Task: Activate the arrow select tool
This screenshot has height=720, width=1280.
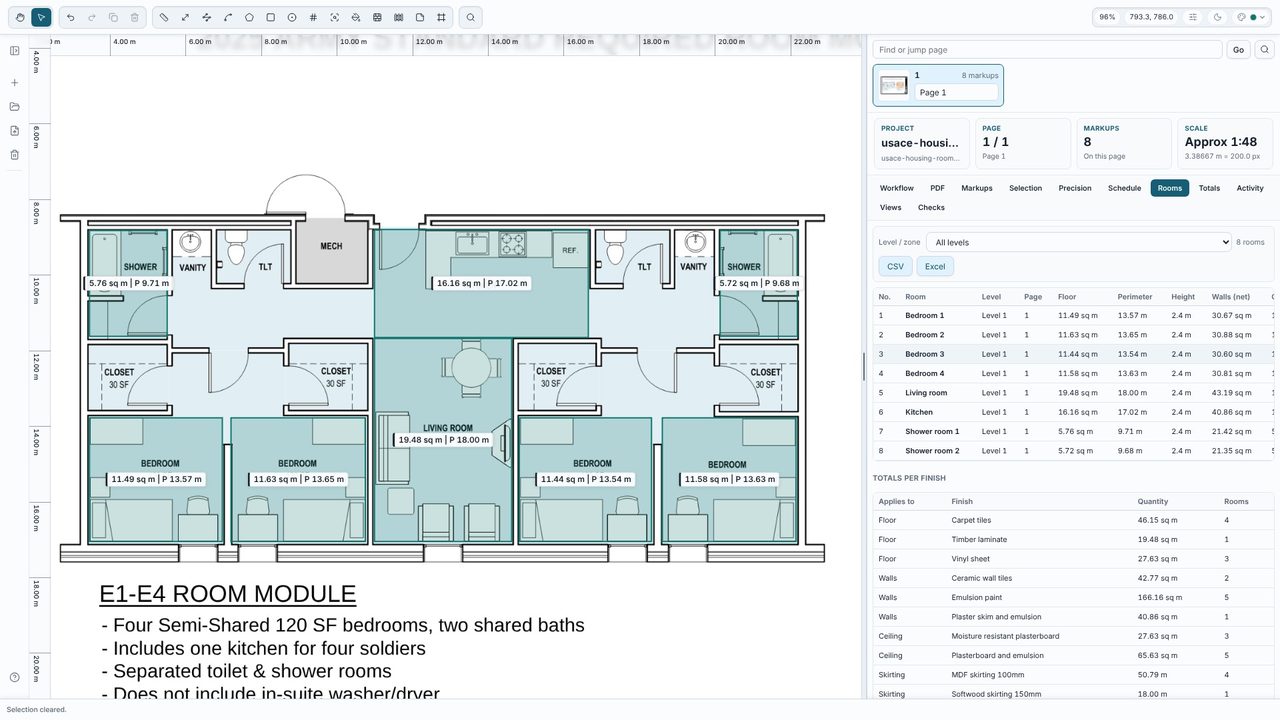Action: click(x=41, y=17)
